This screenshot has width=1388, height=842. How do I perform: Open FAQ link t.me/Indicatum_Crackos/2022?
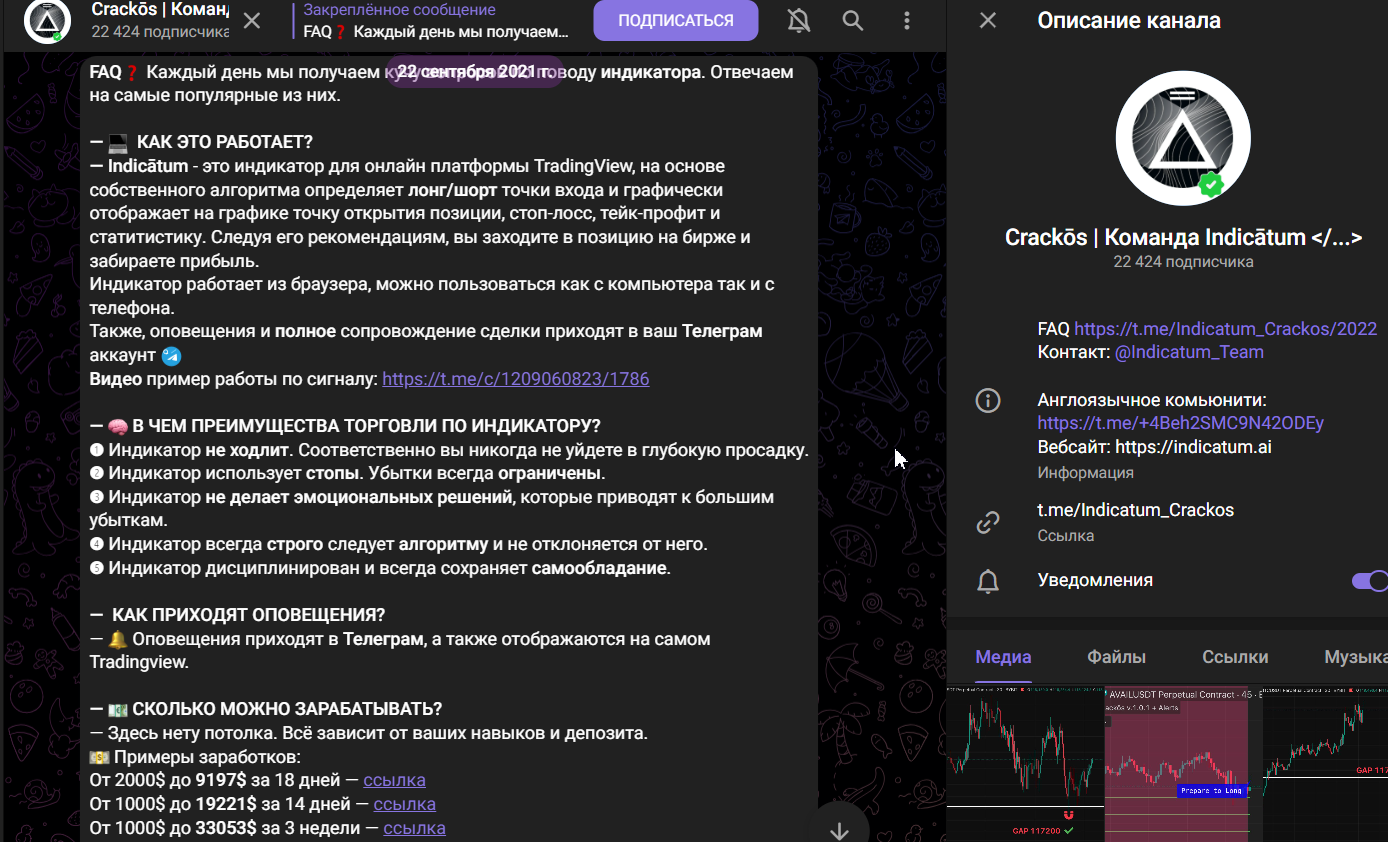[1225, 329]
